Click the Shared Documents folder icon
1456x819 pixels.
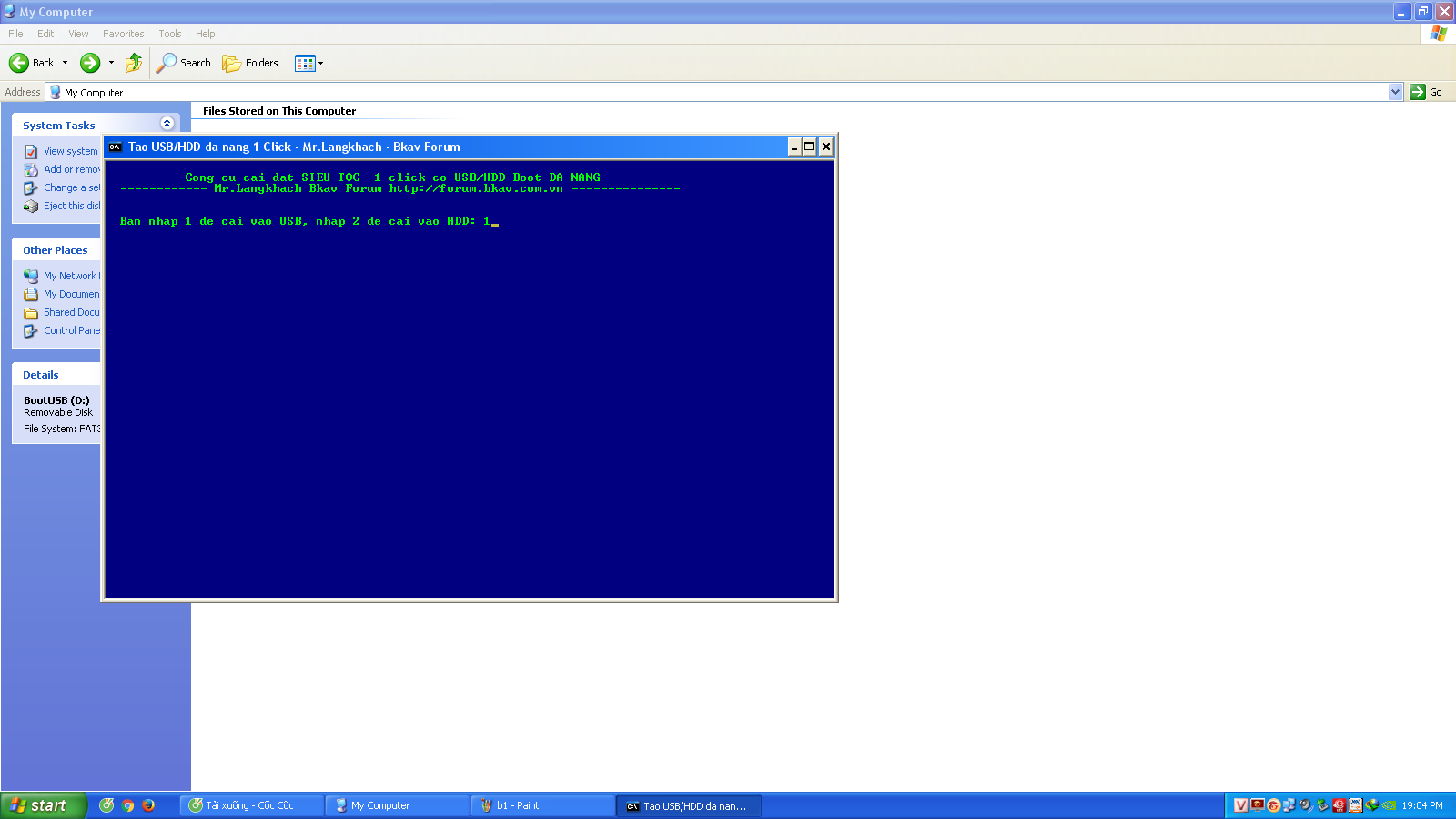31,312
